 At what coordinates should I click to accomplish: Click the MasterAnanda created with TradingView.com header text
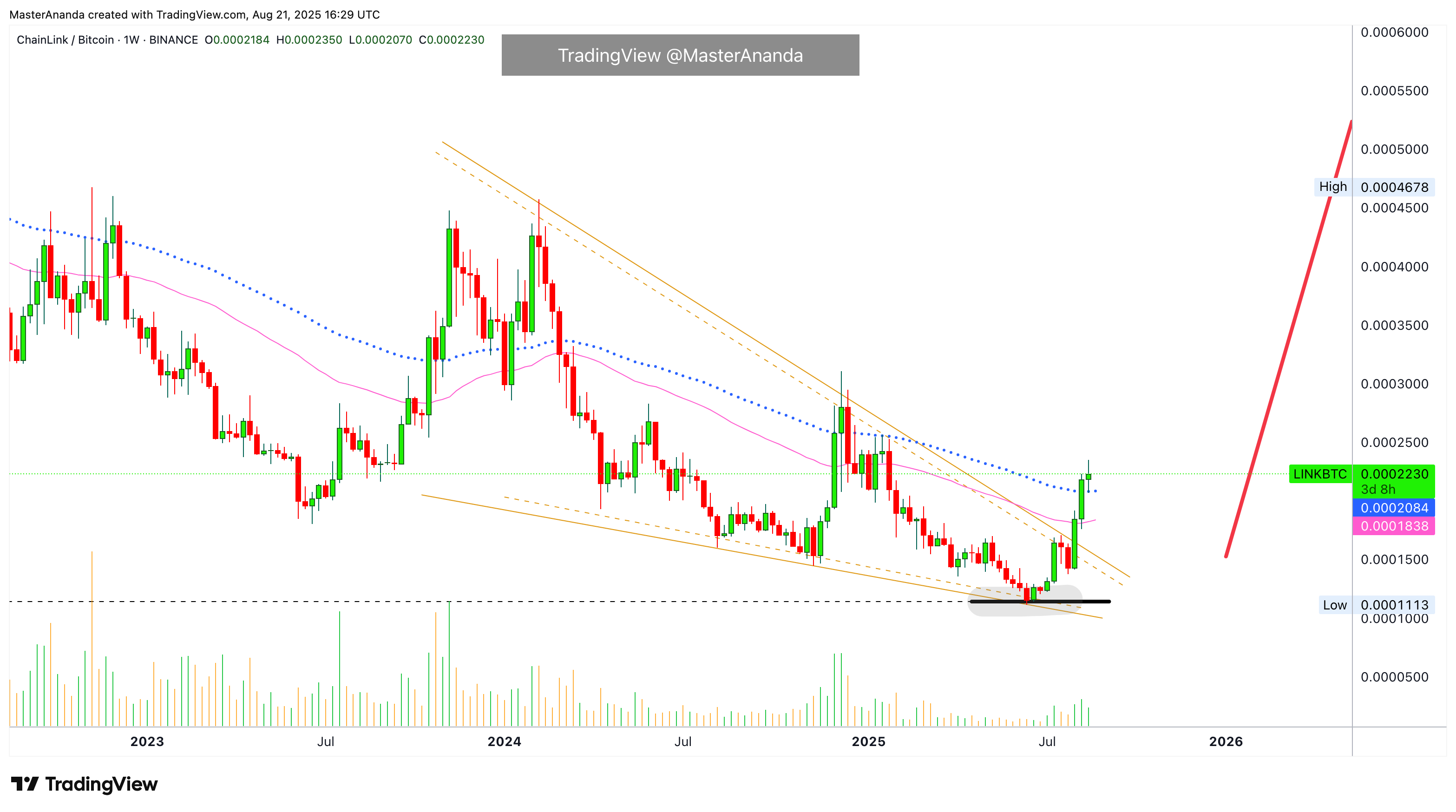click(195, 15)
